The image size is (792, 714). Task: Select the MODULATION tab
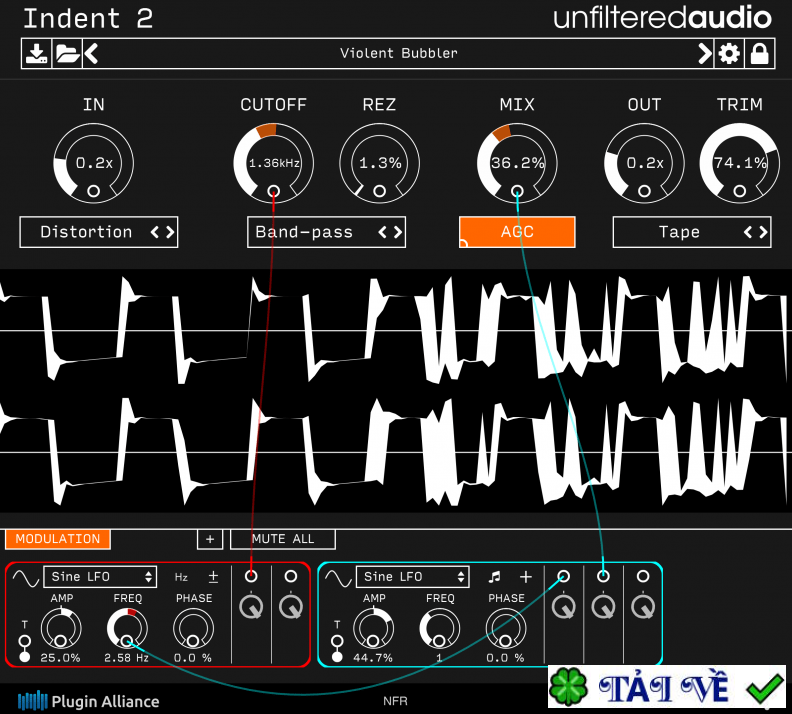click(x=58, y=539)
